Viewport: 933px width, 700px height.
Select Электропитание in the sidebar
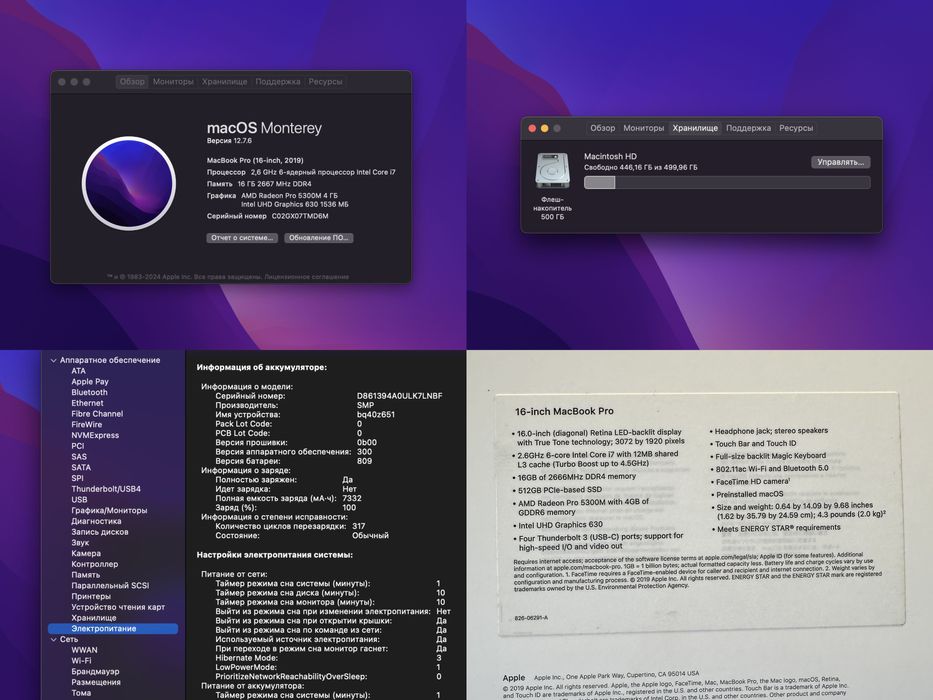112,629
